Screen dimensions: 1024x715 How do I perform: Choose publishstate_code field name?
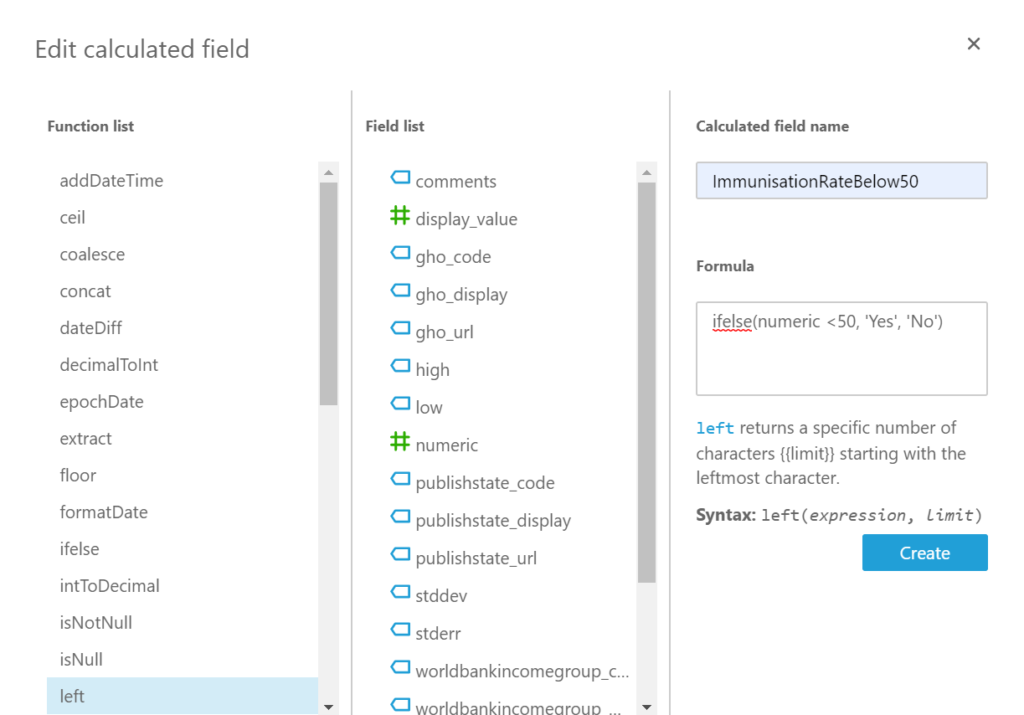point(485,483)
